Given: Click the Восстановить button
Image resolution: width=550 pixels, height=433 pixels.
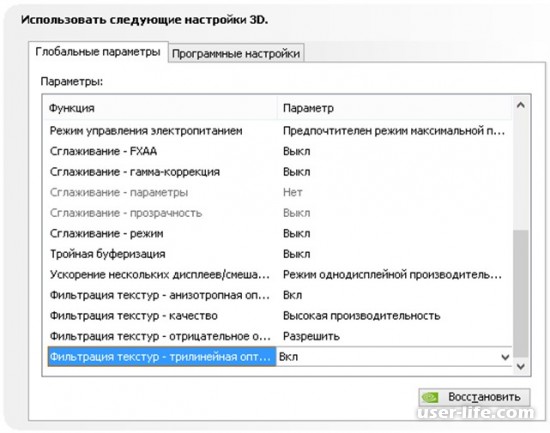Looking at the screenshot, I should [x=474, y=397].
